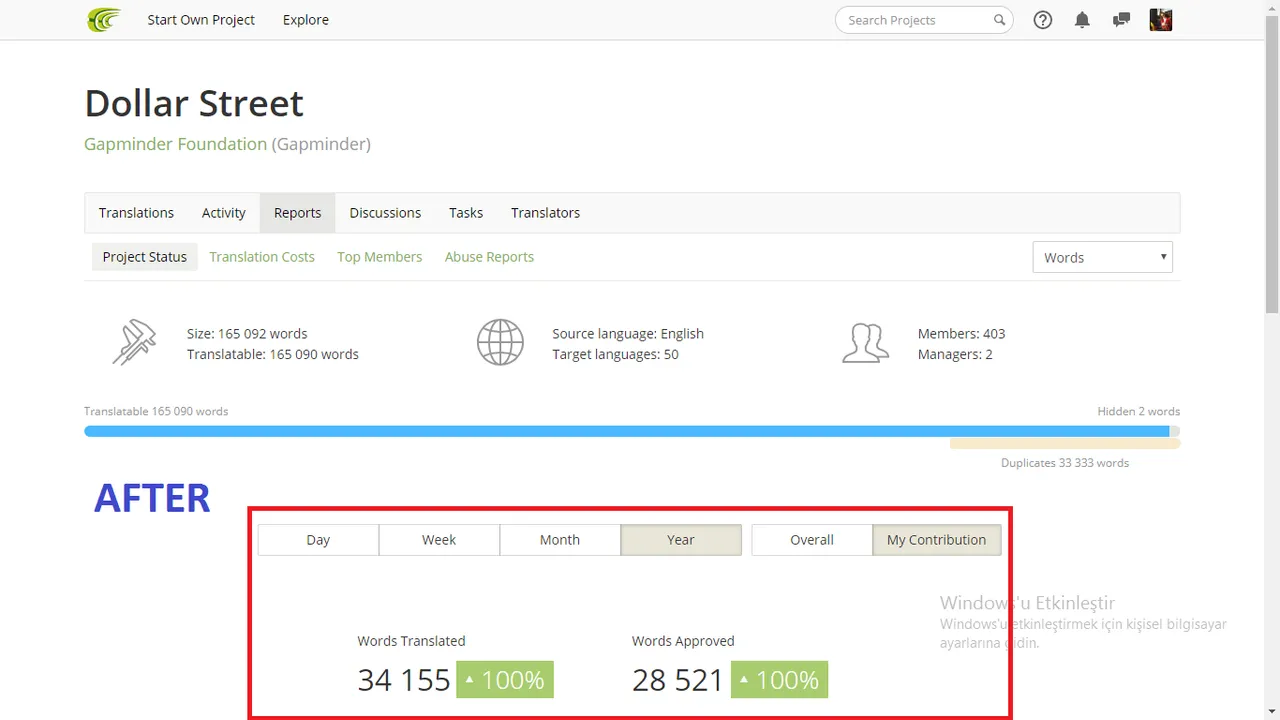Image resolution: width=1280 pixels, height=720 pixels.
Task: Select the Reports tab
Action: 298,213
